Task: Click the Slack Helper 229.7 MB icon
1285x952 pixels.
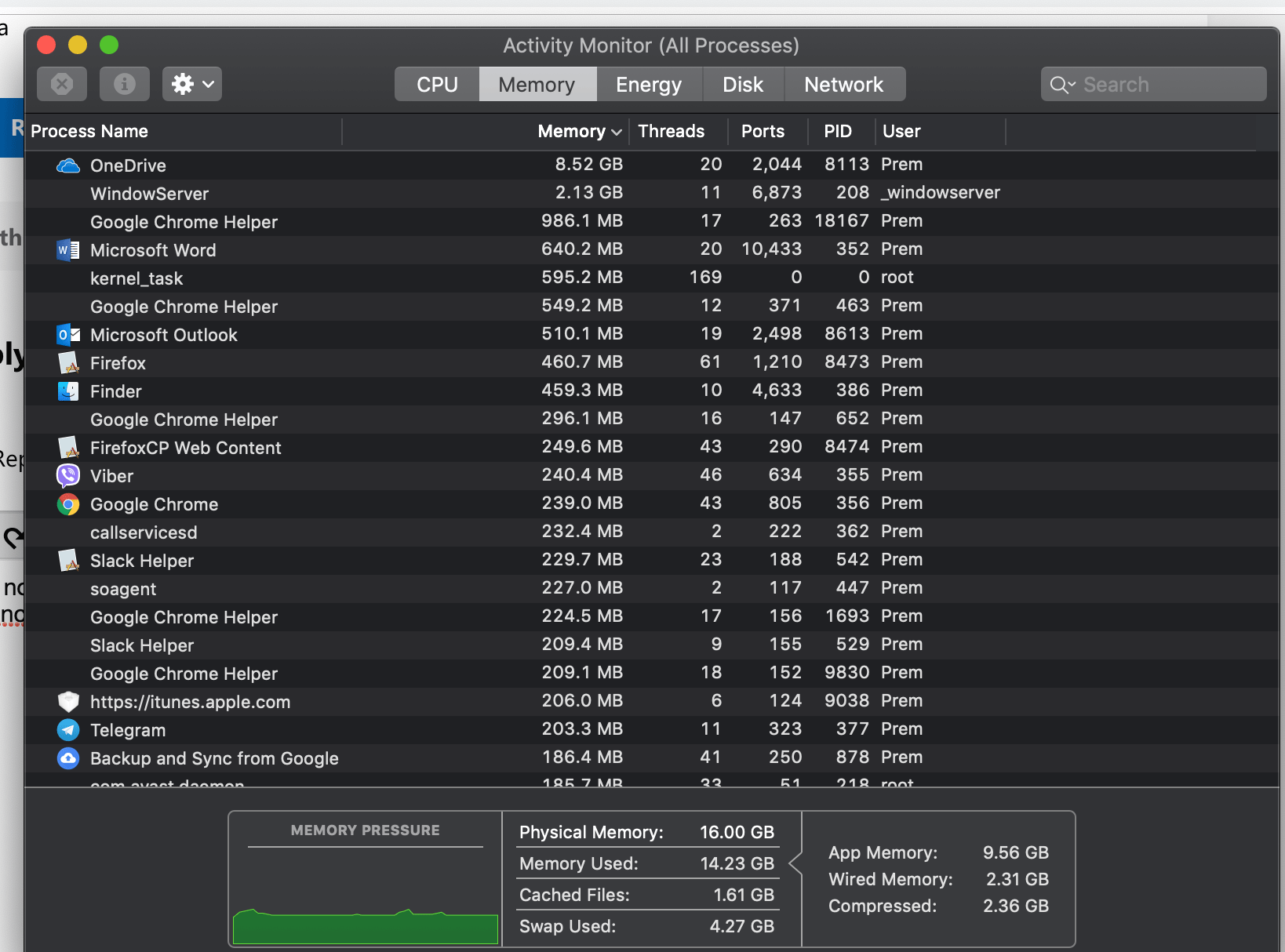Action: click(x=68, y=561)
